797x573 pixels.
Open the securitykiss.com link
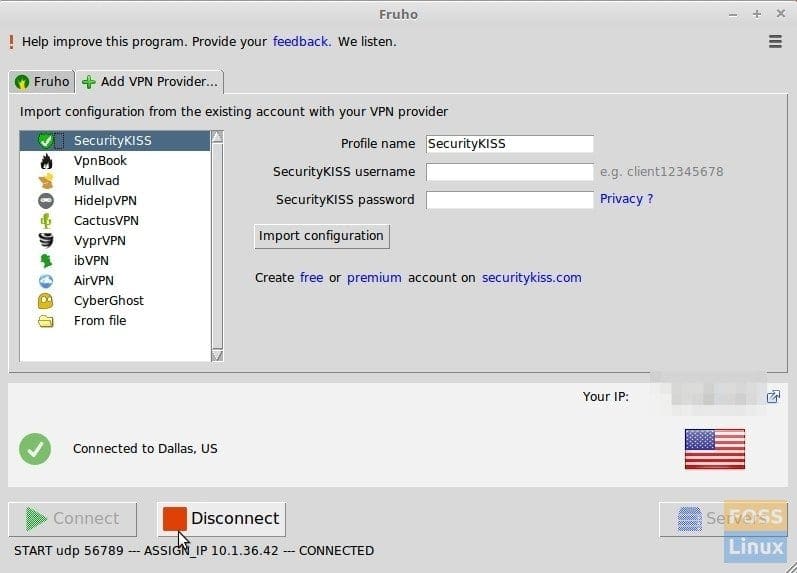(532, 278)
